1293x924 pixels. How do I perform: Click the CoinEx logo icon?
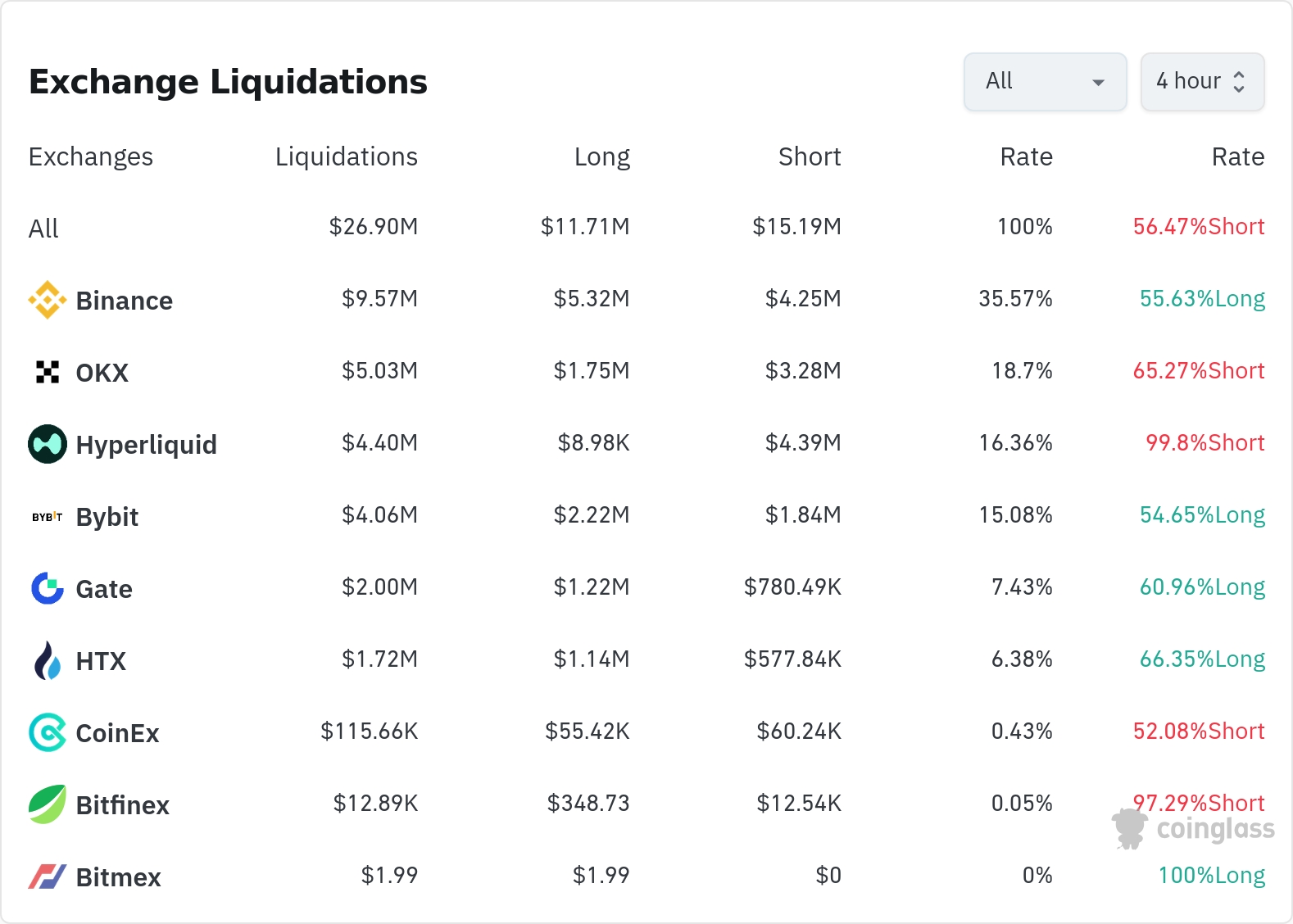coord(48,732)
